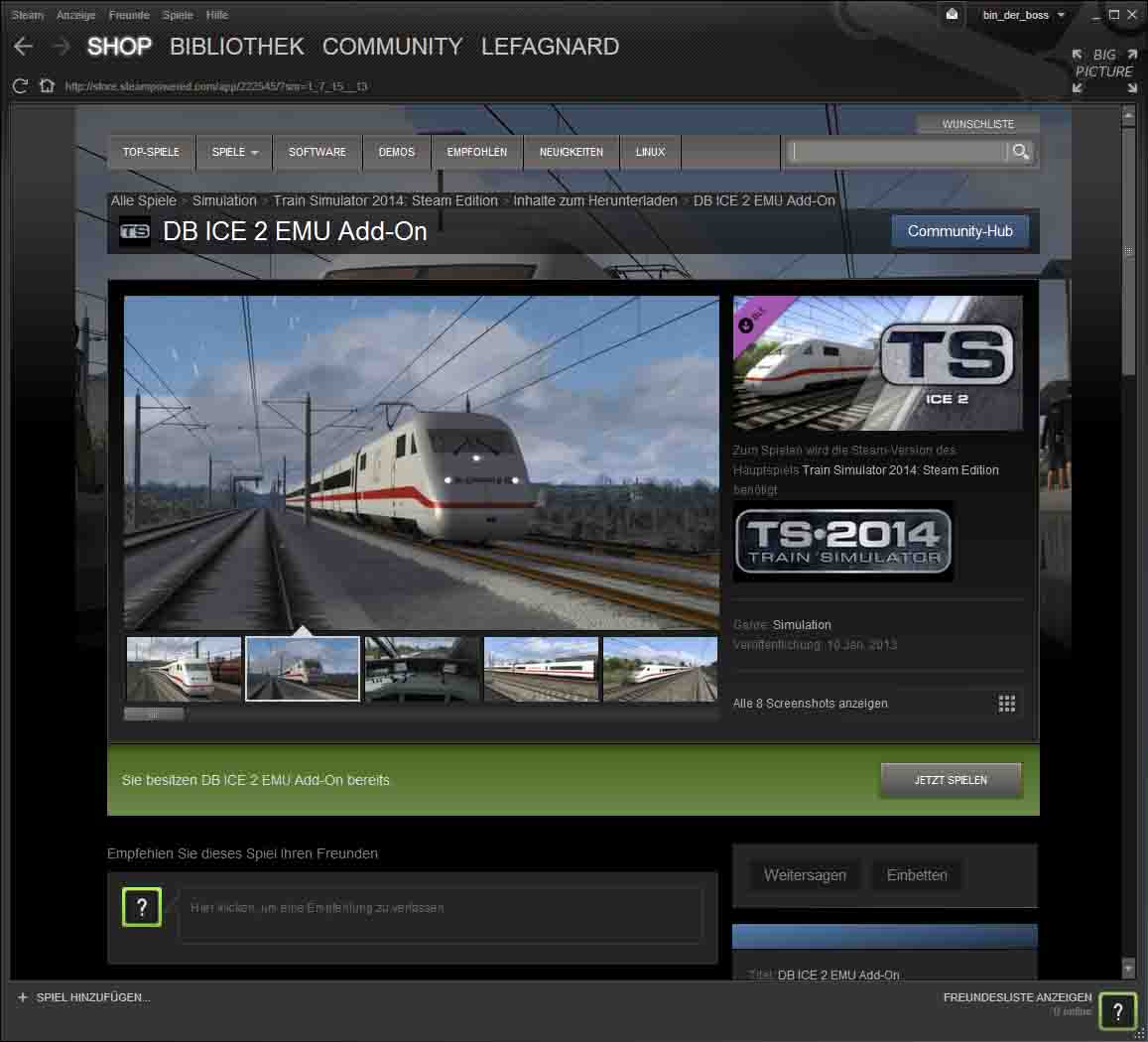Viewport: 1148px width, 1042px height.
Task: Click the WUNSCHLISTE button
Action: coord(978,124)
